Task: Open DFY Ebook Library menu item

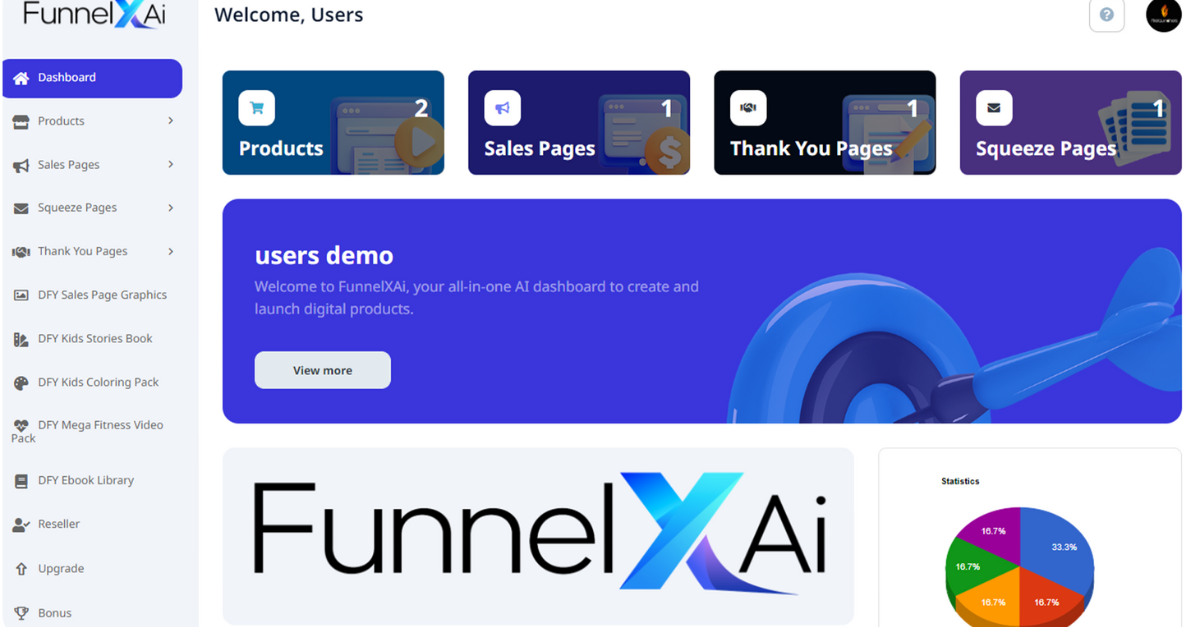Action: (x=92, y=480)
